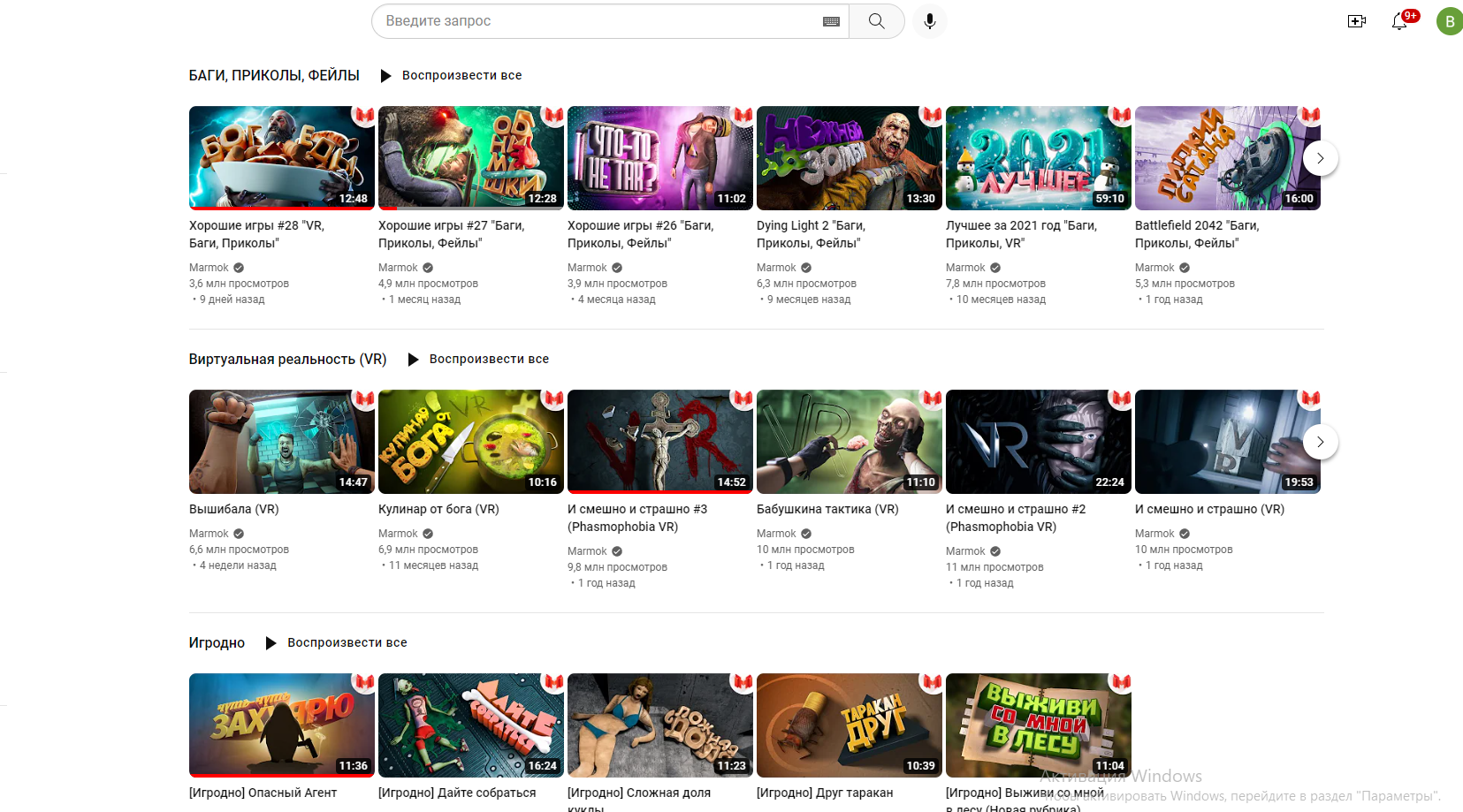Open thumbnail of Хорошие игры #26
1463x812 pixels.
[x=660, y=158]
